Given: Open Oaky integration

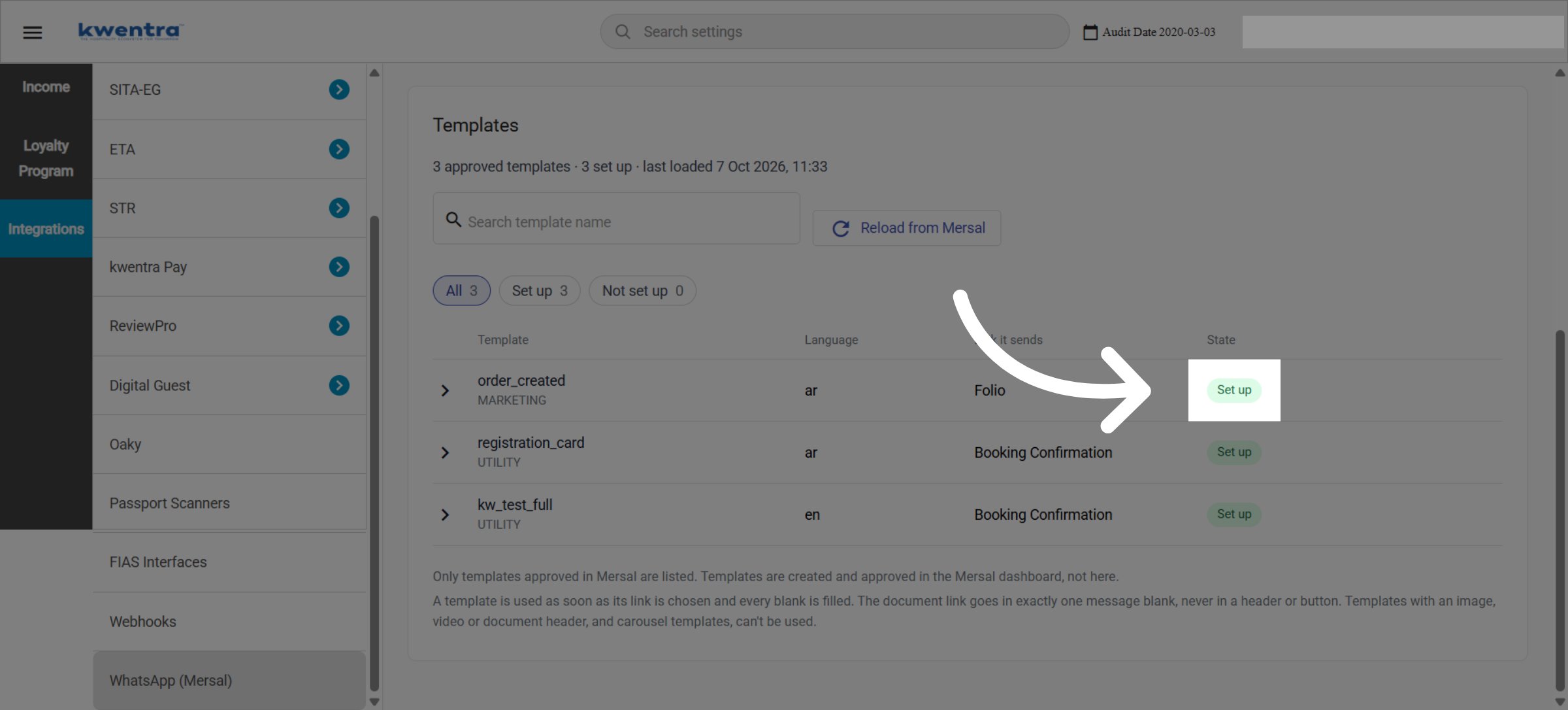Looking at the screenshot, I should pyautogui.click(x=229, y=445).
